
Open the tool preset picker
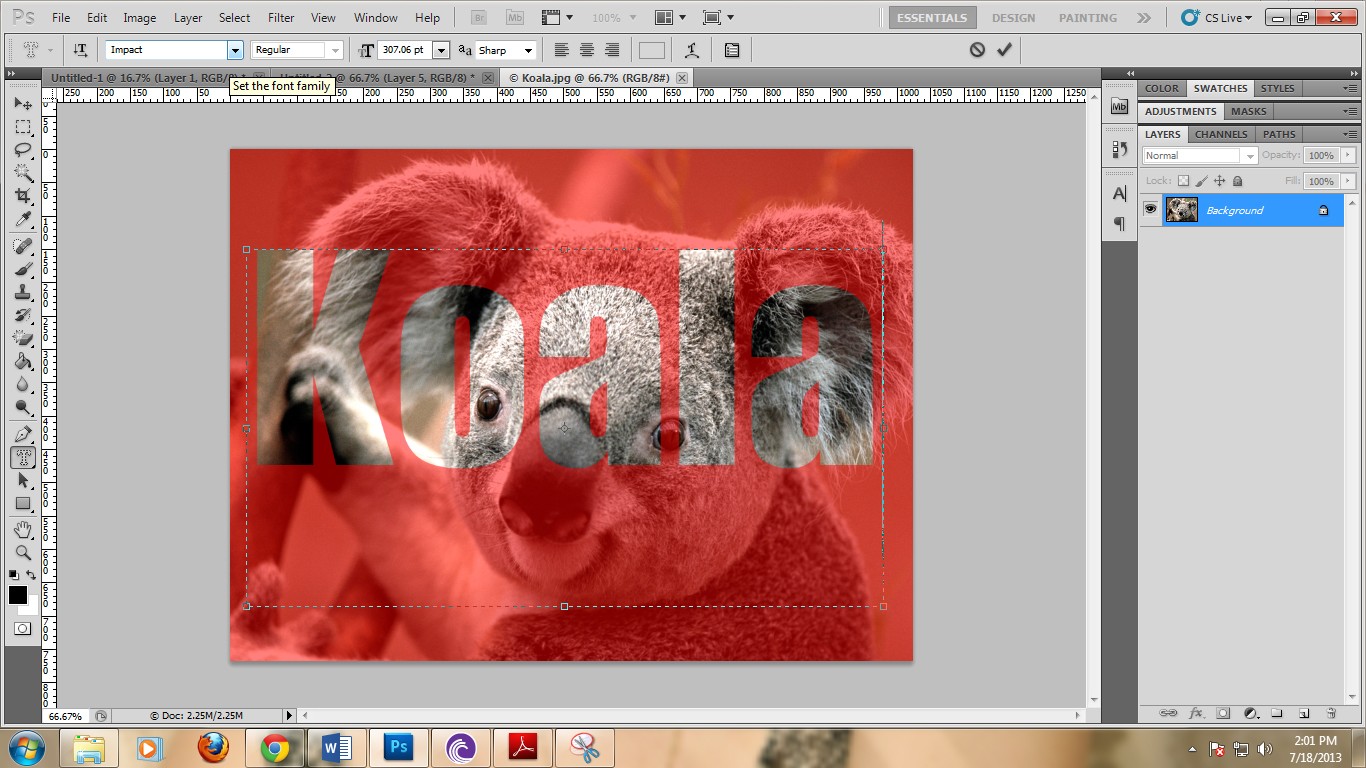36,50
